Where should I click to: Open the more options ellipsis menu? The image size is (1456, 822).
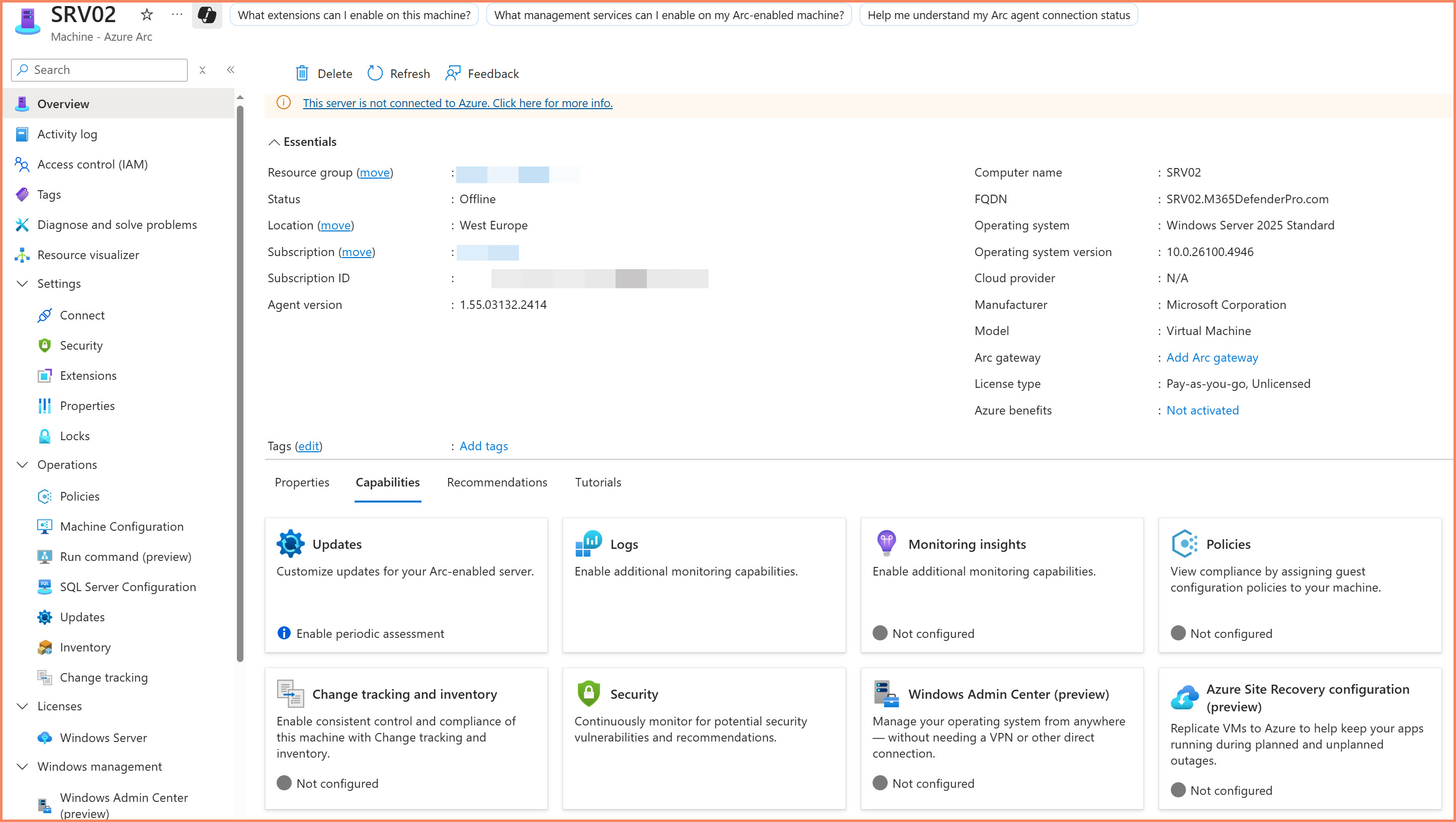177,15
